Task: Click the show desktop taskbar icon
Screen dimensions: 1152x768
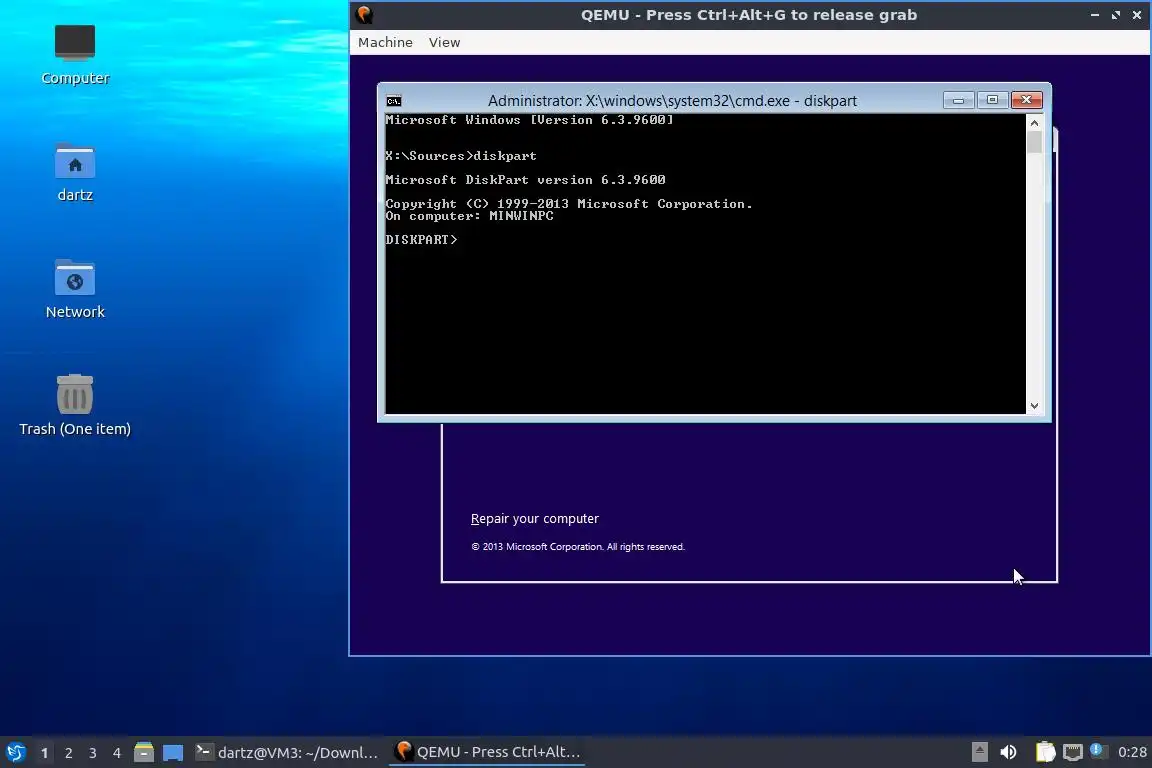Action: pyautogui.click(x=173, y=753)
